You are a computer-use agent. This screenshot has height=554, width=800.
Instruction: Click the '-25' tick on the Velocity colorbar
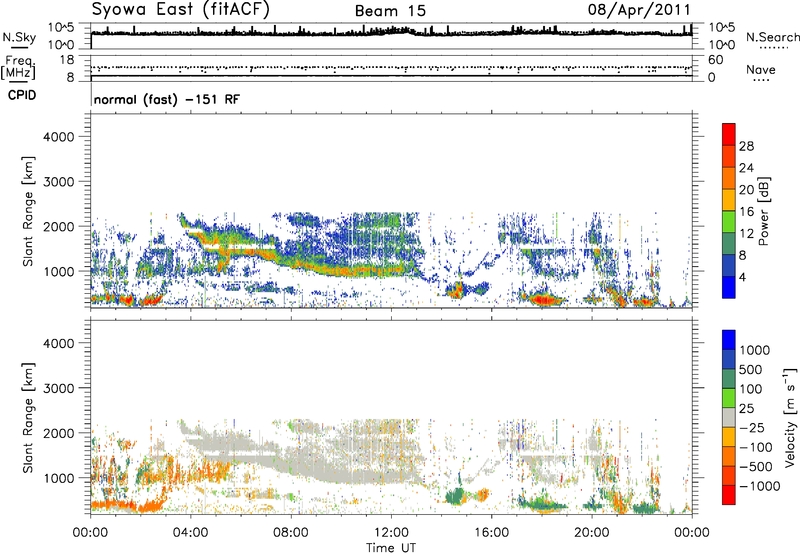point(752,427)
